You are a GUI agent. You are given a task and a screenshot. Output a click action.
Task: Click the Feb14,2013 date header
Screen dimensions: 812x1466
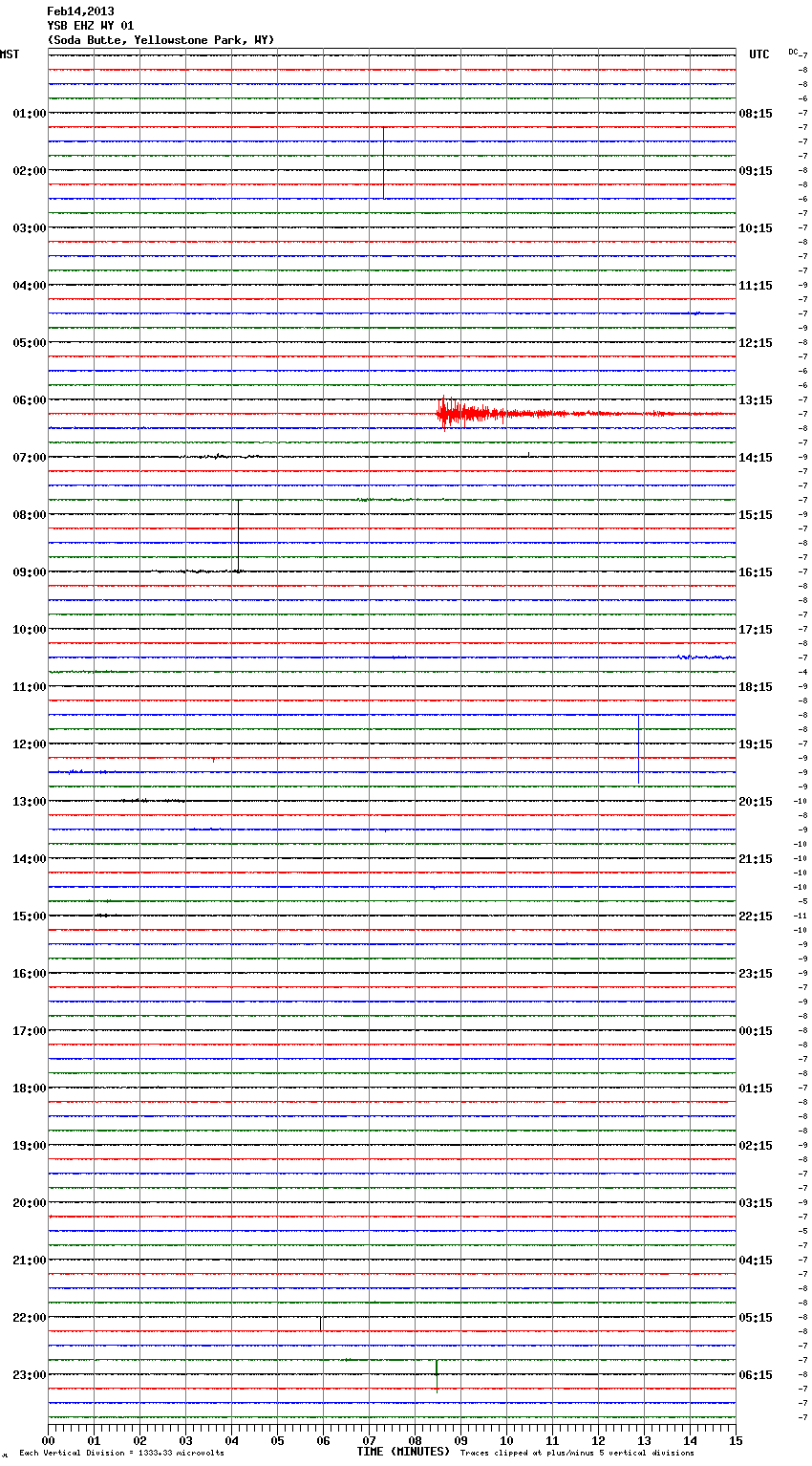coord(80,11)
